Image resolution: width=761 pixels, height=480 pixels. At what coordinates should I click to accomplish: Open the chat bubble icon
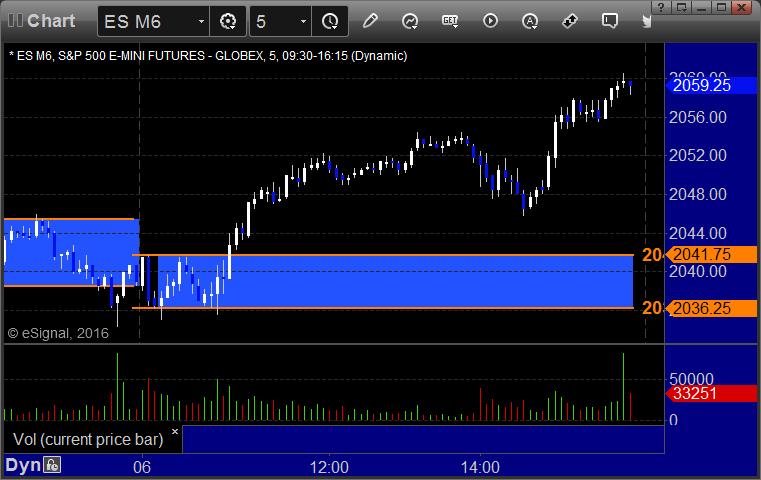610,21
